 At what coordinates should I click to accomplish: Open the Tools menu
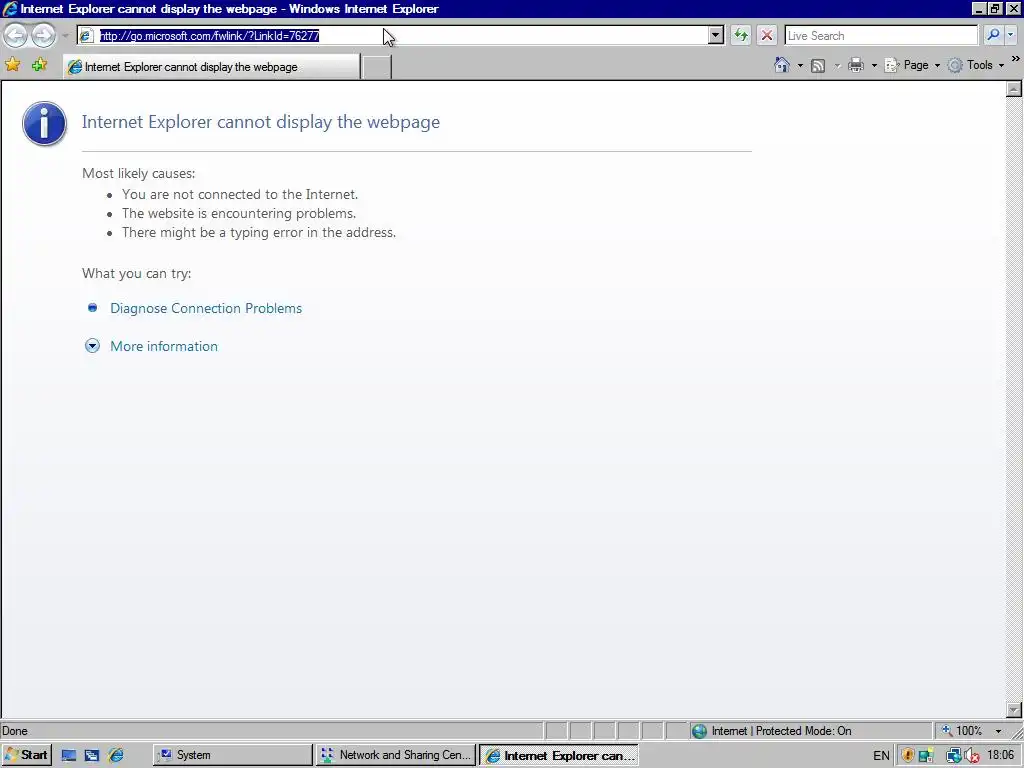(x=976, y=65)
